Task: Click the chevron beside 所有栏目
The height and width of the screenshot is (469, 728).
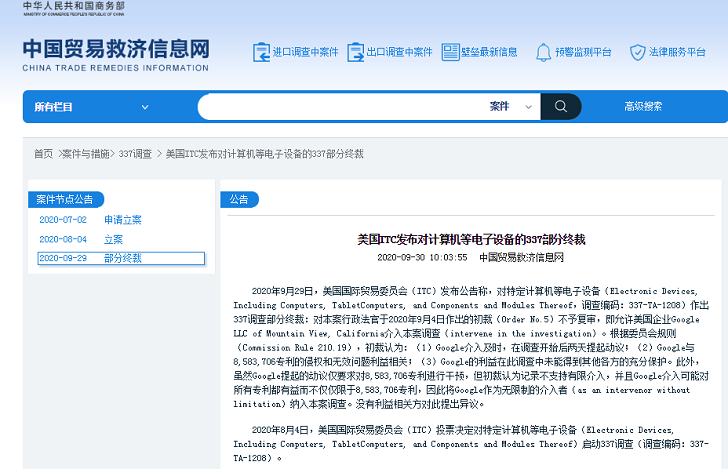Action: (145, 107)
